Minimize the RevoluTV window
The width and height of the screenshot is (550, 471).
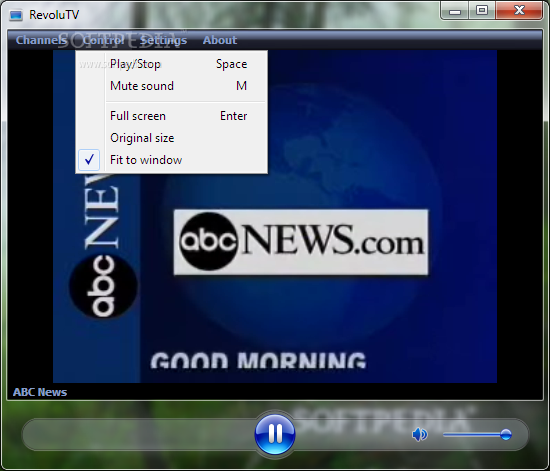click(455, 11)
